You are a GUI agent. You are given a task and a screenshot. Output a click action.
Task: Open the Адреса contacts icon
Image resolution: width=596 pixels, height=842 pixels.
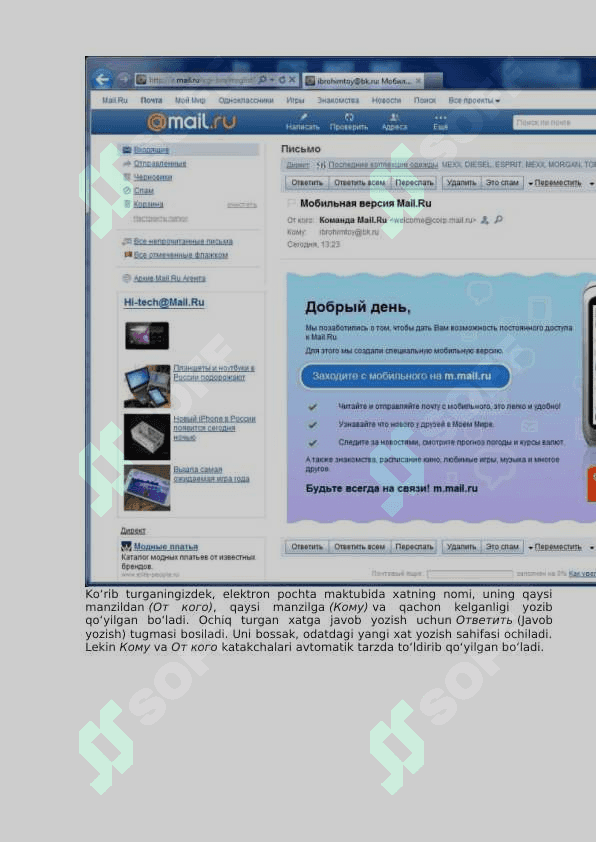[395, 122]
